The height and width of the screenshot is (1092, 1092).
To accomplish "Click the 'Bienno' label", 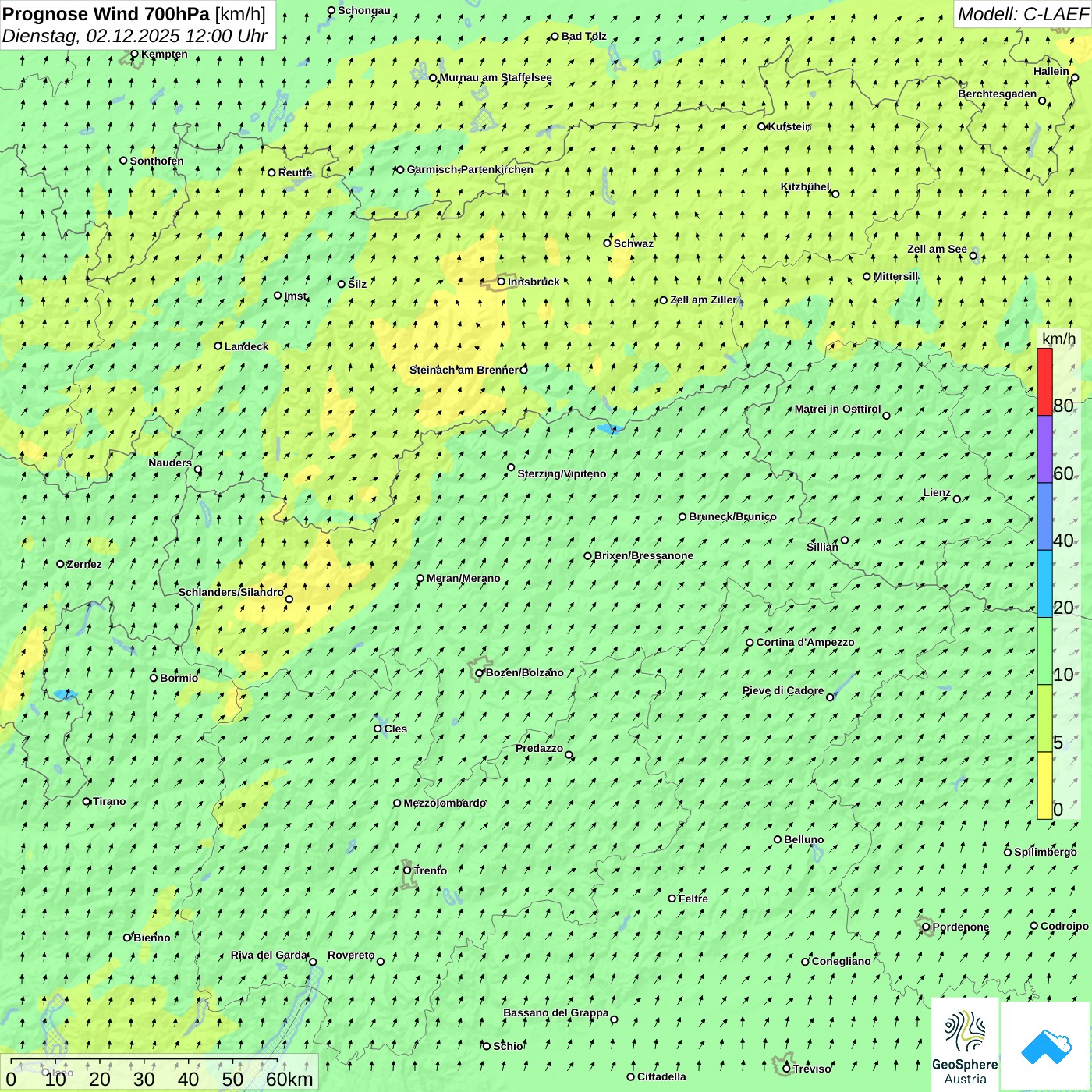I will click(x=151, y=938).
